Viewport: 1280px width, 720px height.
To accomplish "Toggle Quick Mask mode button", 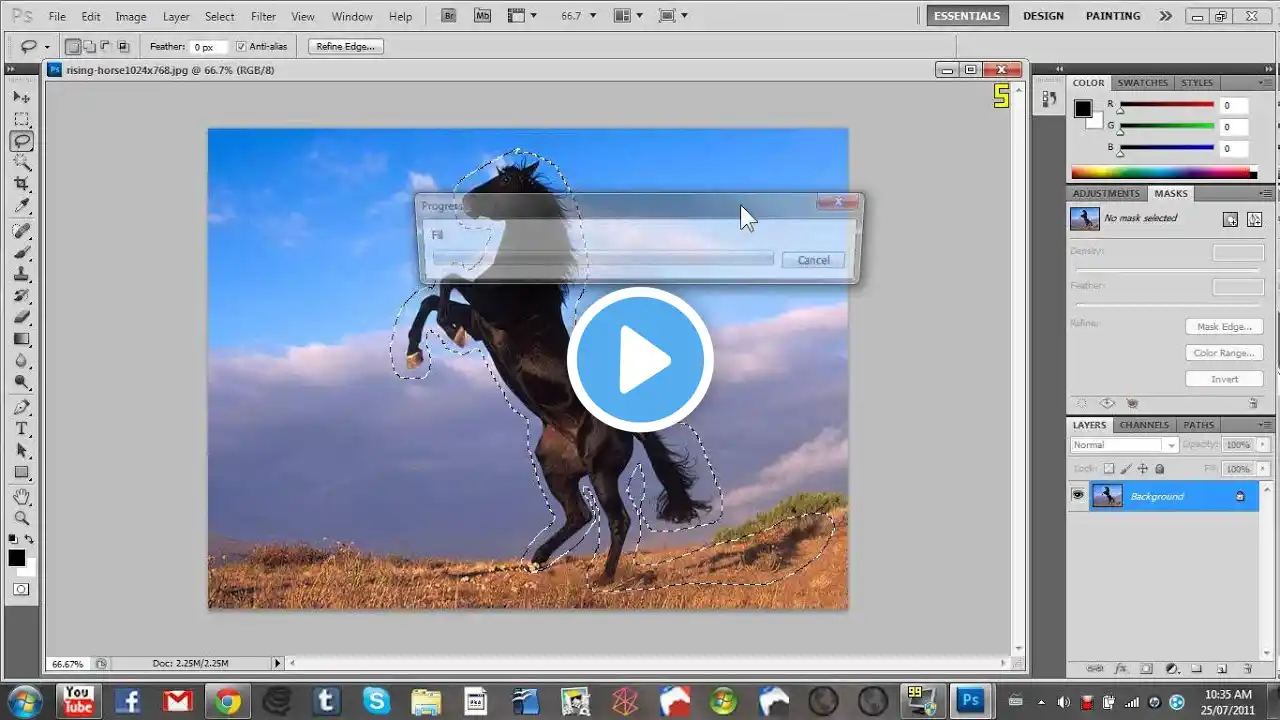I will (21, 589).
